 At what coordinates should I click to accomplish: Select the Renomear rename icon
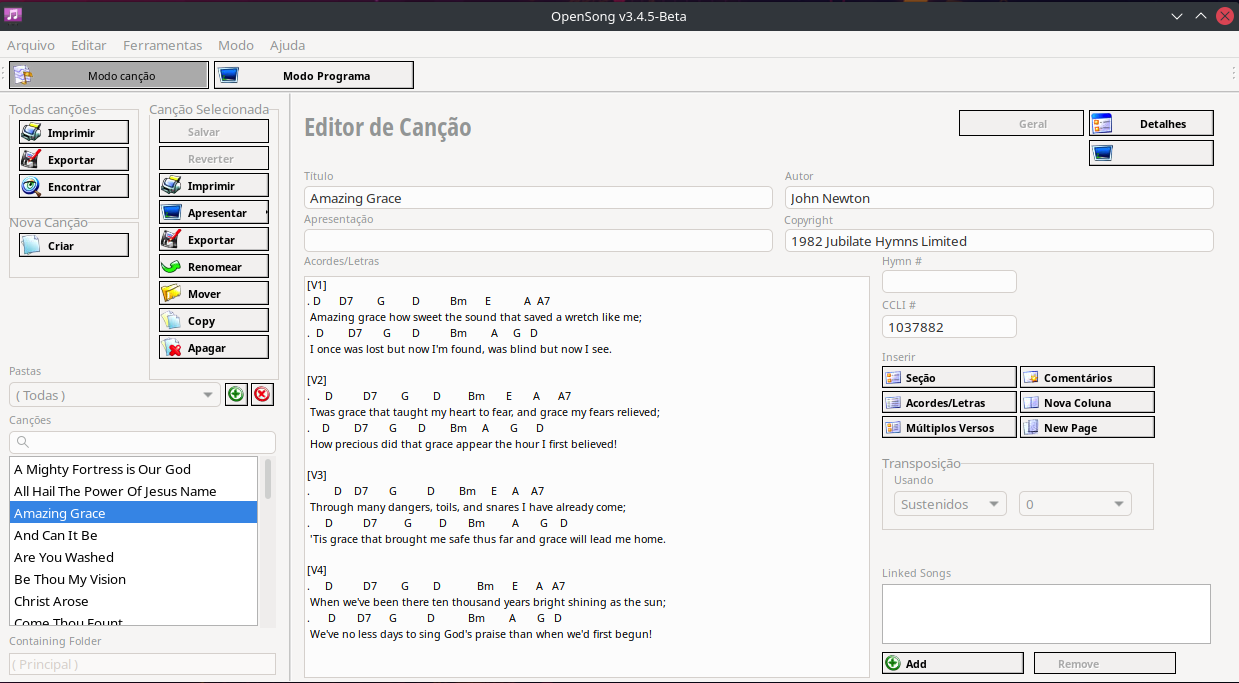(x=170, y=266)
